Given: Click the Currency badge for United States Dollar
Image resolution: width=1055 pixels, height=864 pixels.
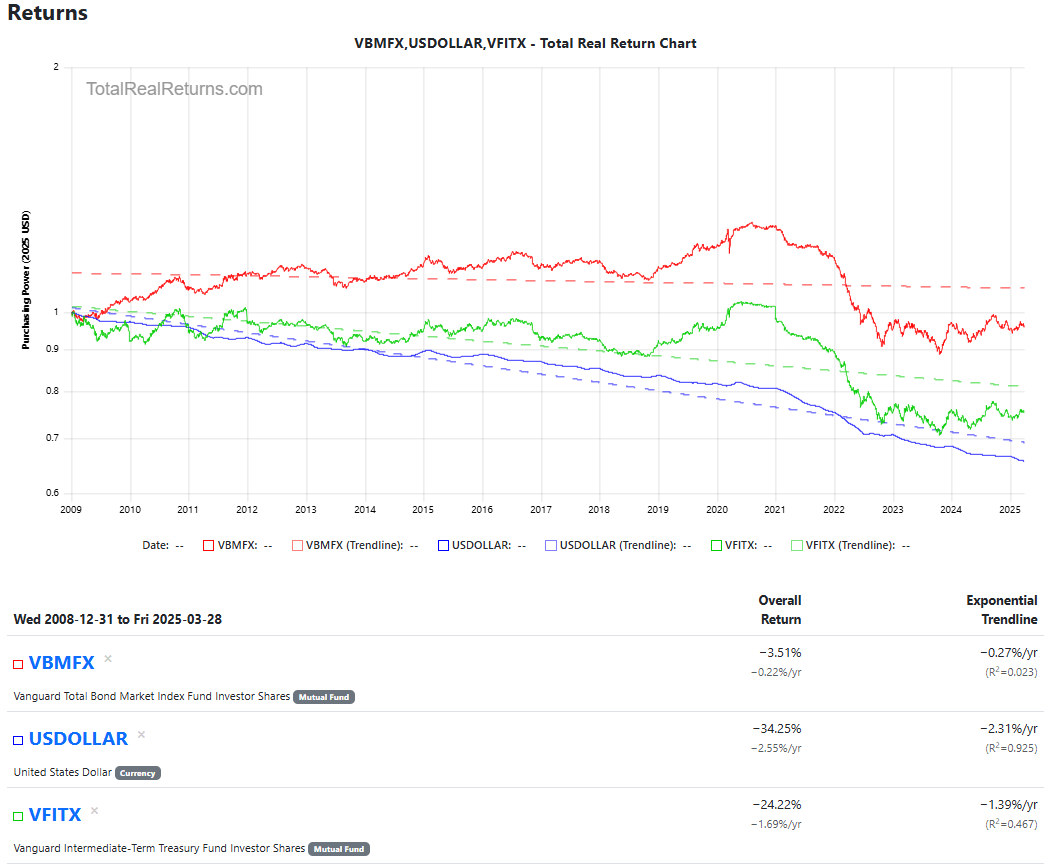Looking at the screenshot, I should tap(138, 773).
